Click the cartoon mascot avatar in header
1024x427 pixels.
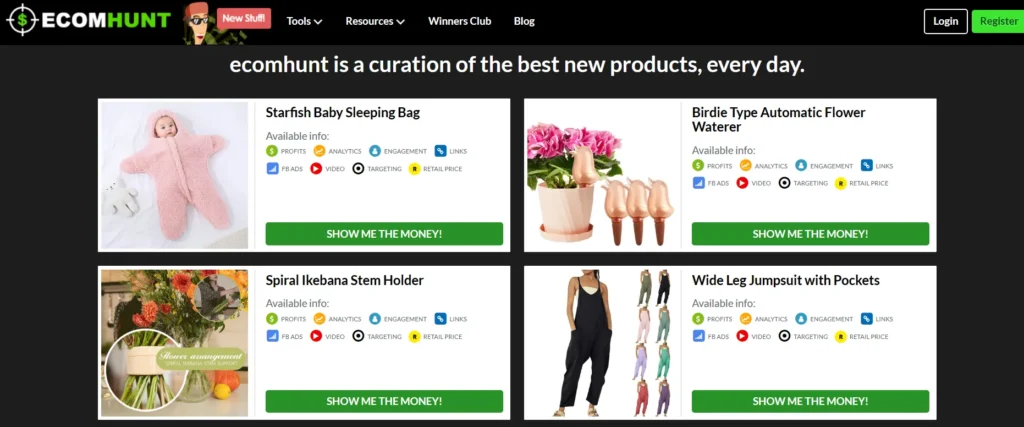click(199, 23)
